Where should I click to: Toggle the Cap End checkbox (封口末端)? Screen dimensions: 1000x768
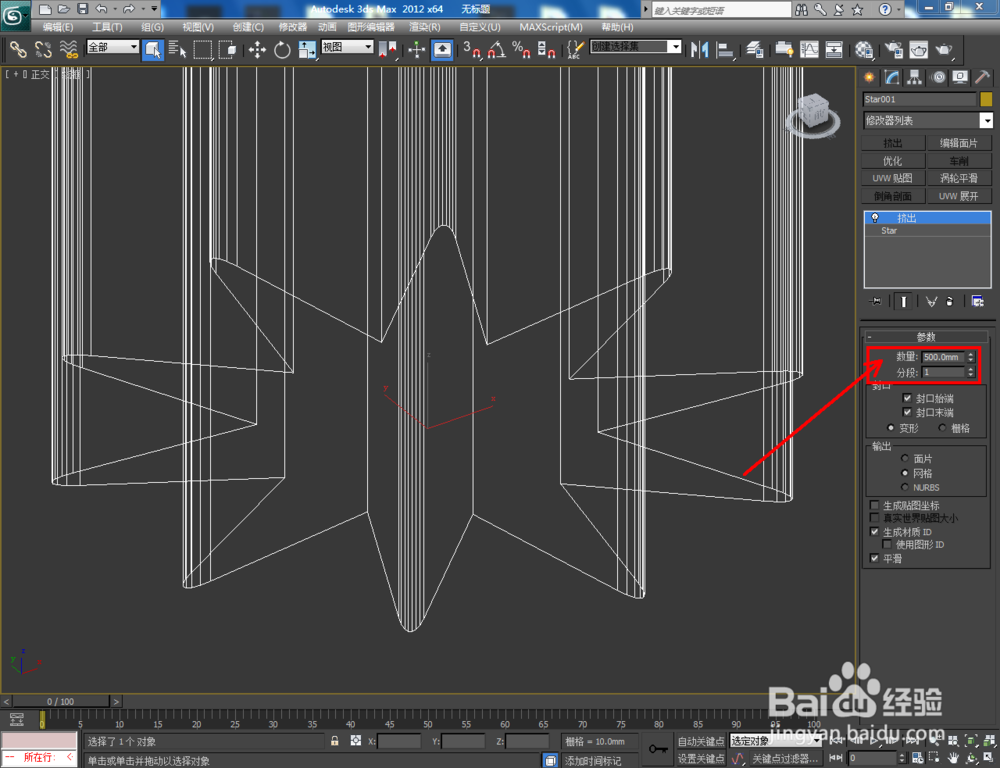[x=907, y=412]
